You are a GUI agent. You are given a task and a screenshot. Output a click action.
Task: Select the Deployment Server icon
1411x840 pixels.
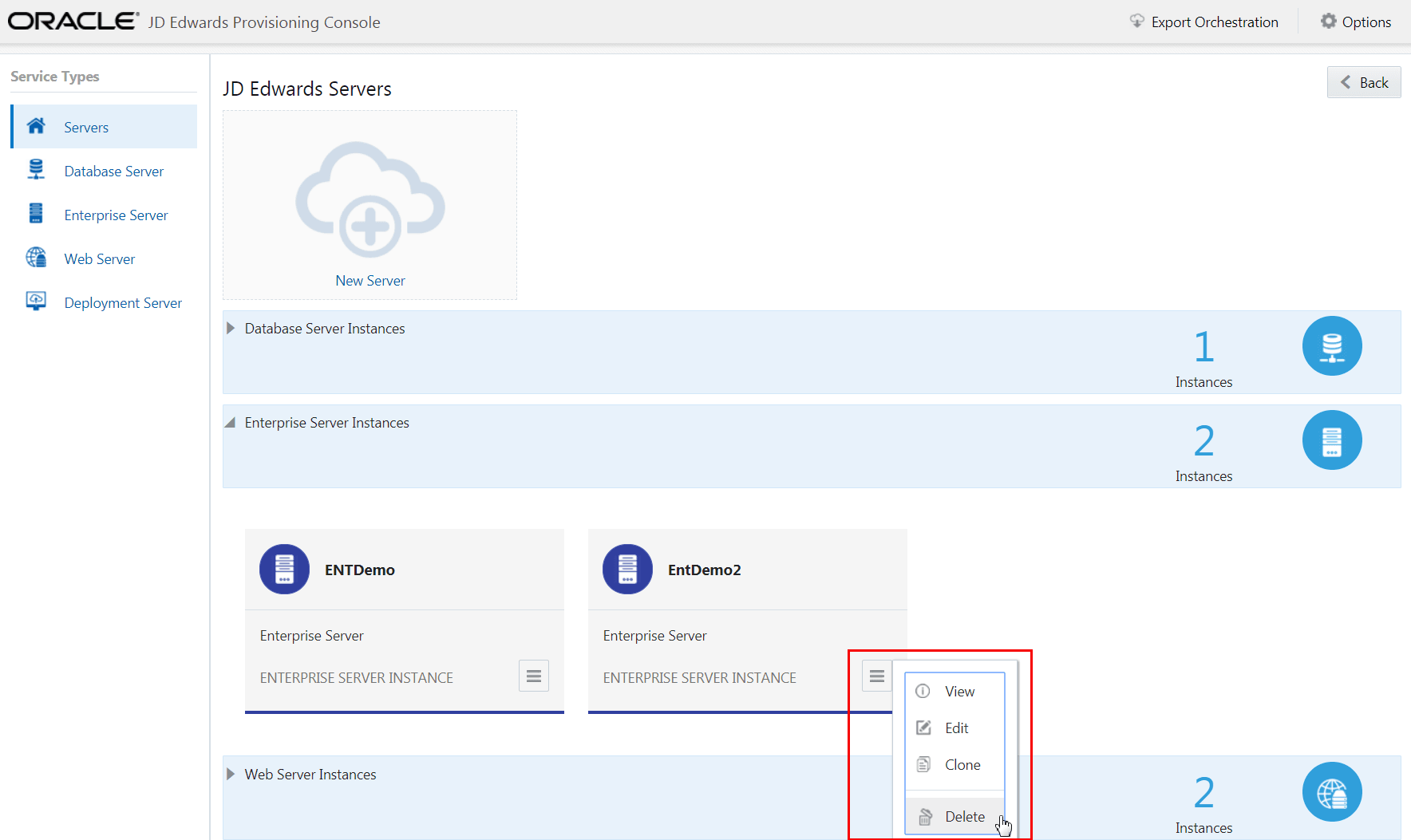(x=36, y=302)
